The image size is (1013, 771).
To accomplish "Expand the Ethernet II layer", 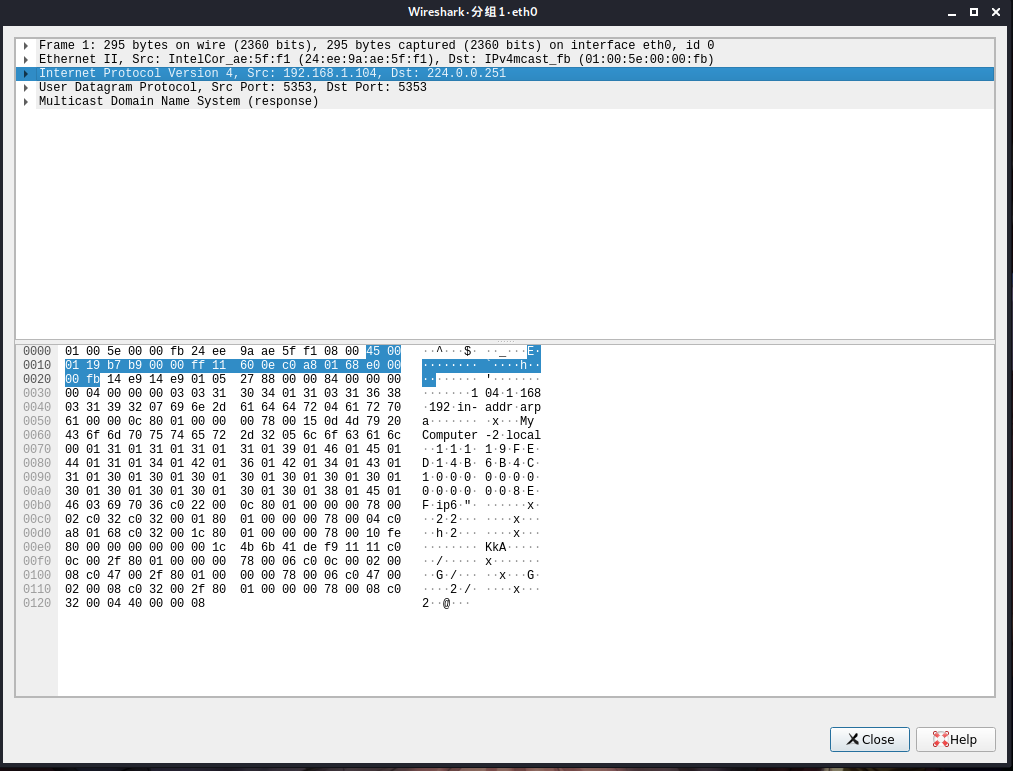I will coord(27,59).
